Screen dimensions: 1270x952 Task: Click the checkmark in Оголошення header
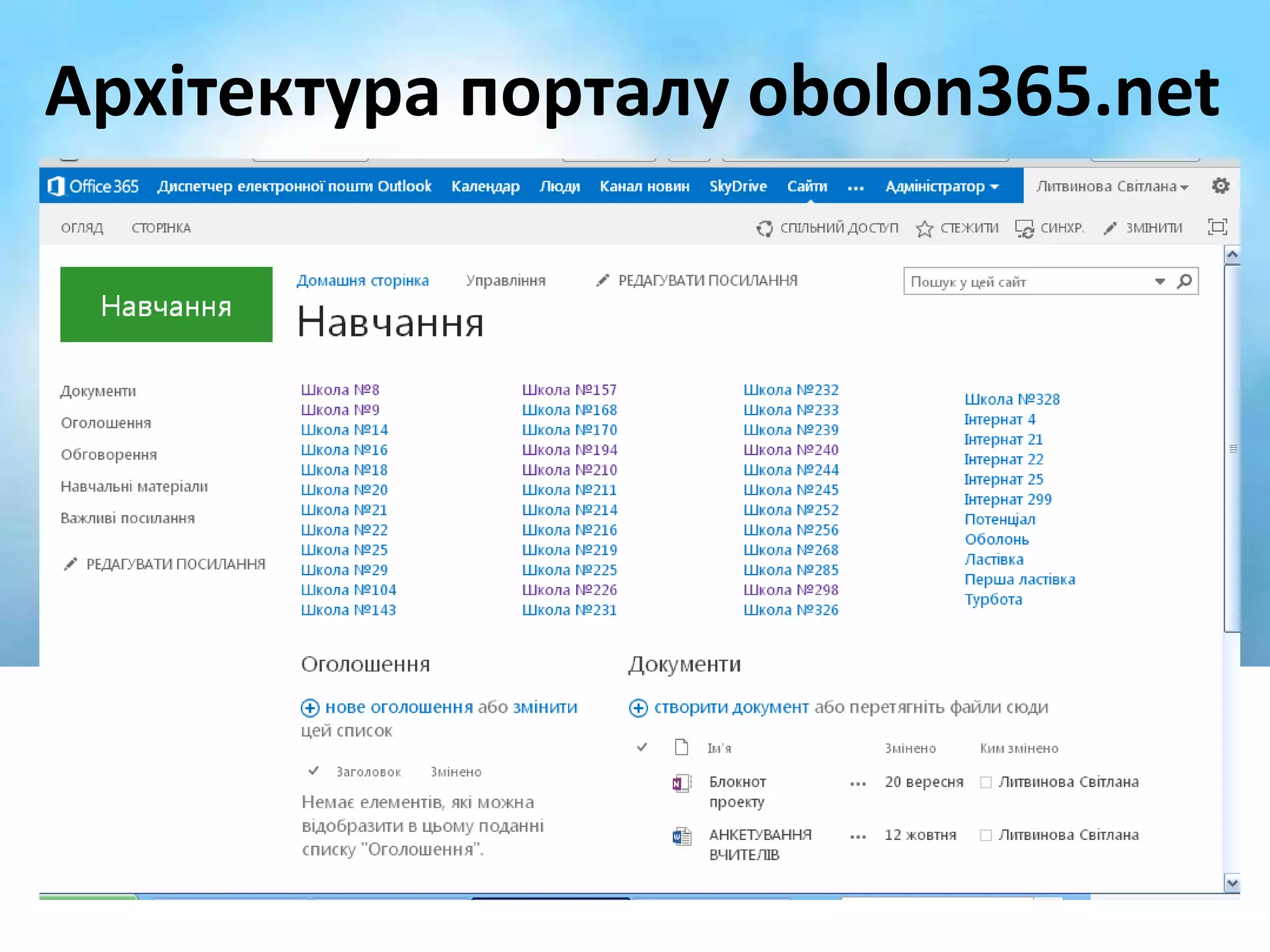(314, 770)
